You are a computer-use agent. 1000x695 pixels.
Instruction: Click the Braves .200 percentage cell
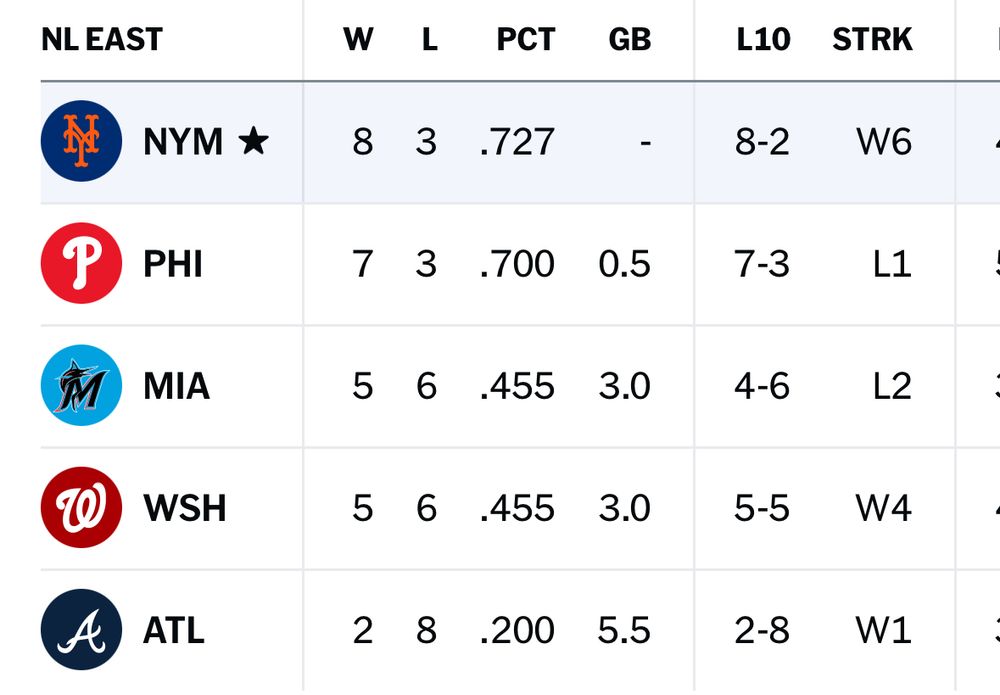(x=517, y=631)
